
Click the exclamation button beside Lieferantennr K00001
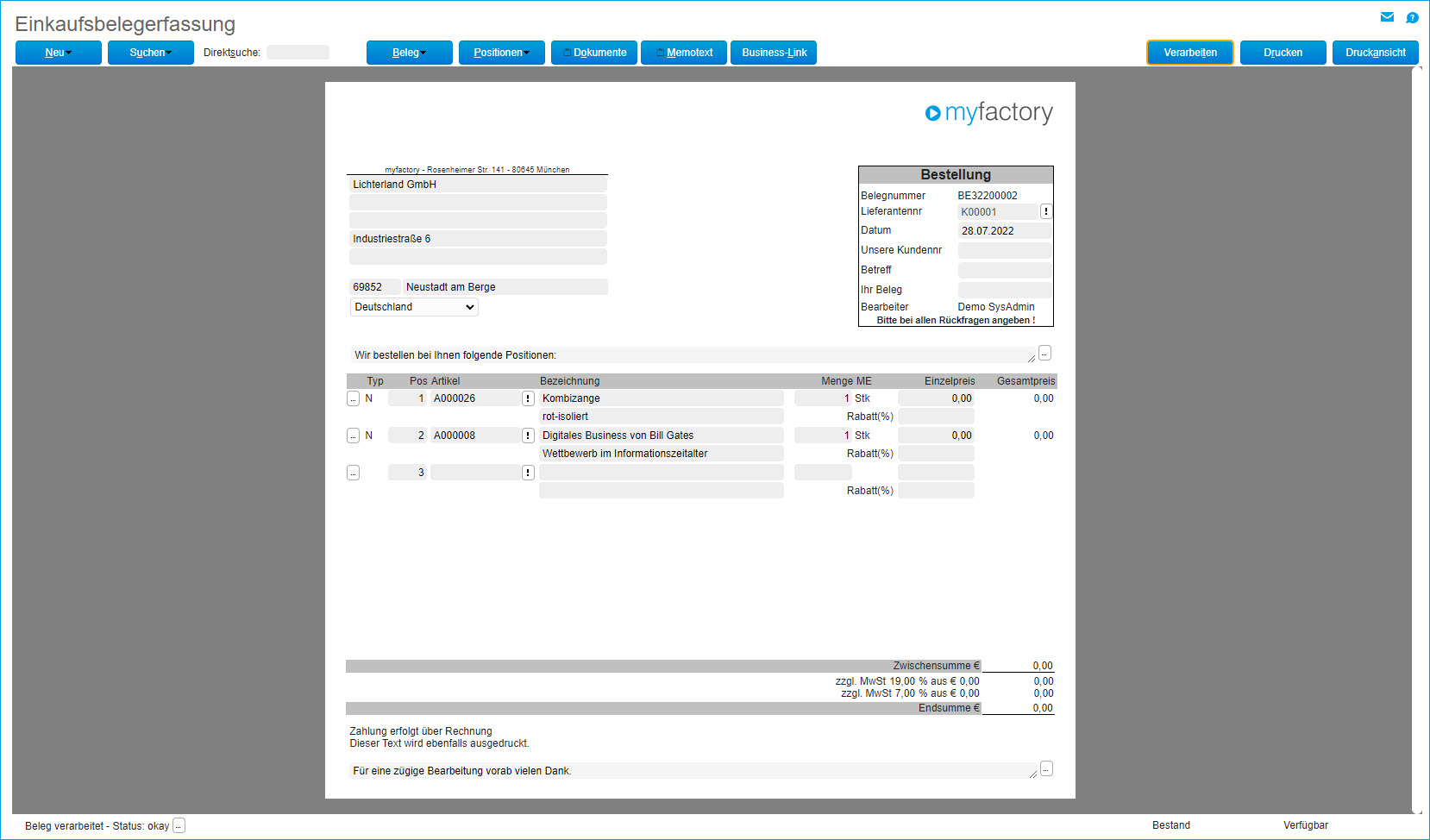(1046, 211)
